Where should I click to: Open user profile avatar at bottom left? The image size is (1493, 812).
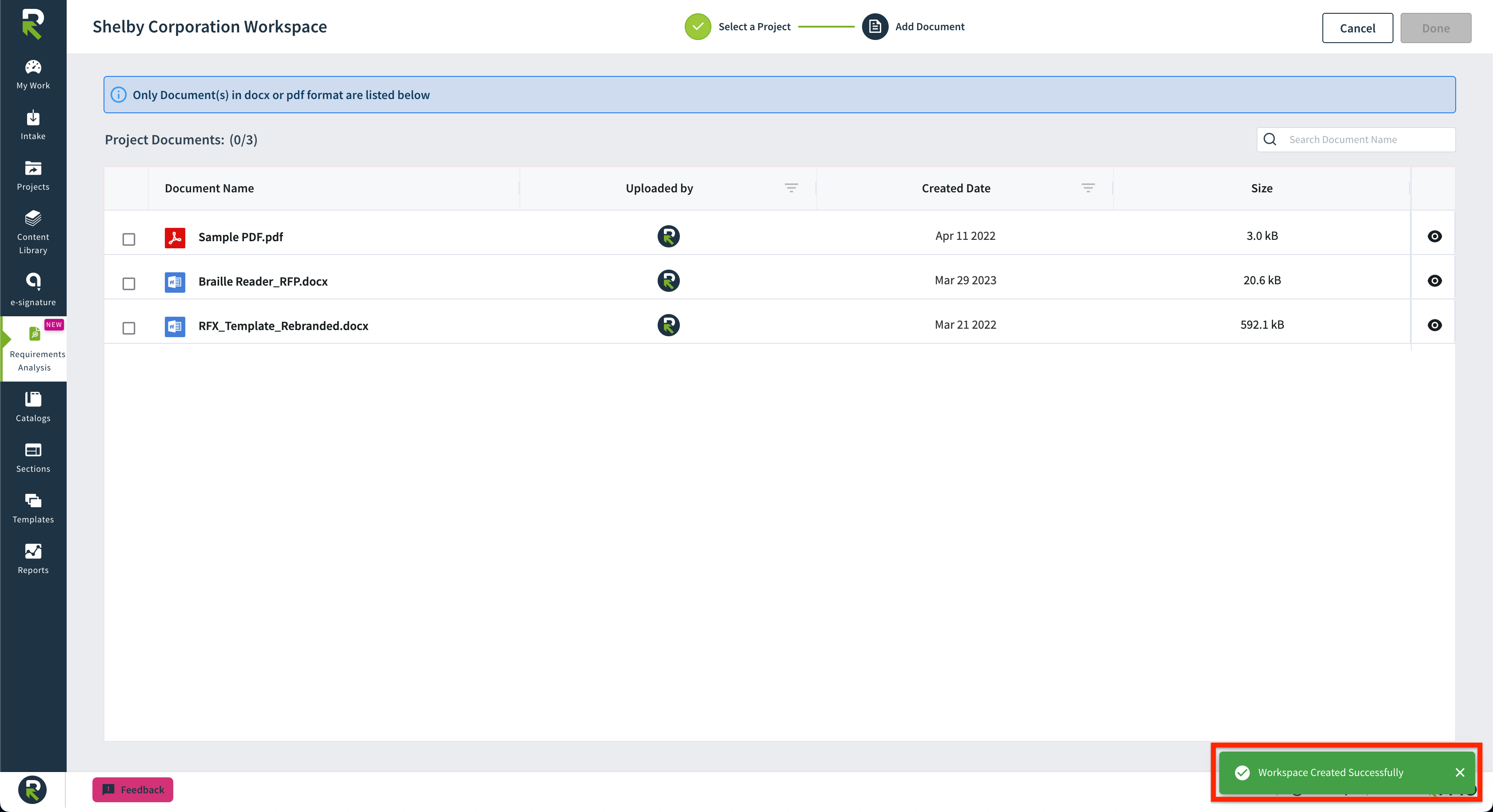[32, 789]
